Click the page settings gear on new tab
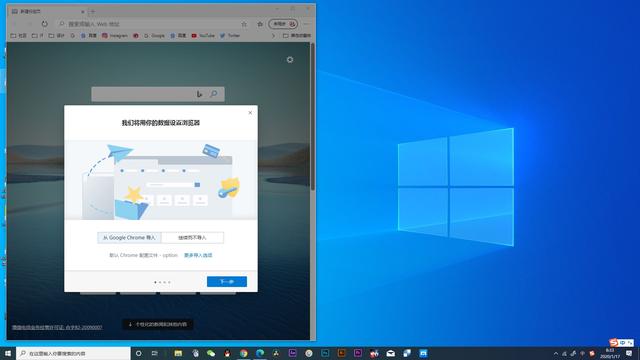 pyautogui.click(x=290, y=60)
